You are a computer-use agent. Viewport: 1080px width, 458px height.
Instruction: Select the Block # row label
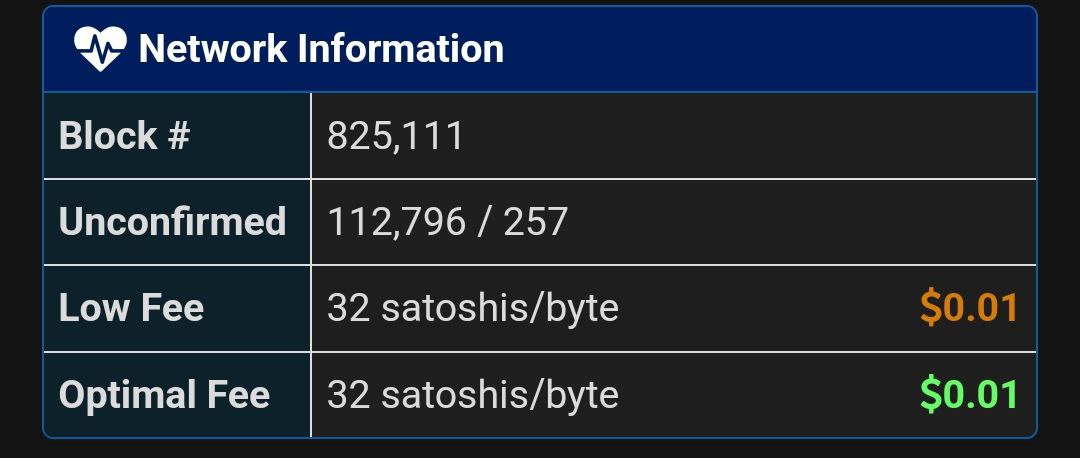pyautogui.click(x=124, y=136)
